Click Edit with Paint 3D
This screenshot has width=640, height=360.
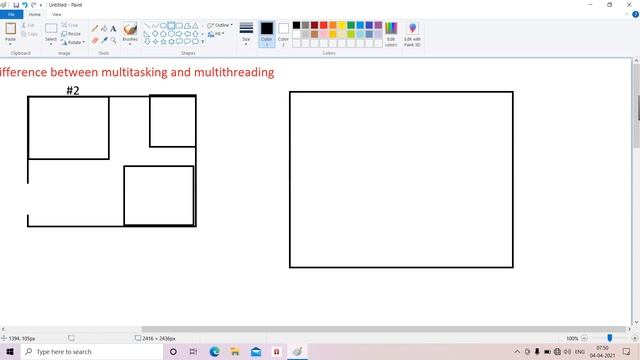[412, 34]
